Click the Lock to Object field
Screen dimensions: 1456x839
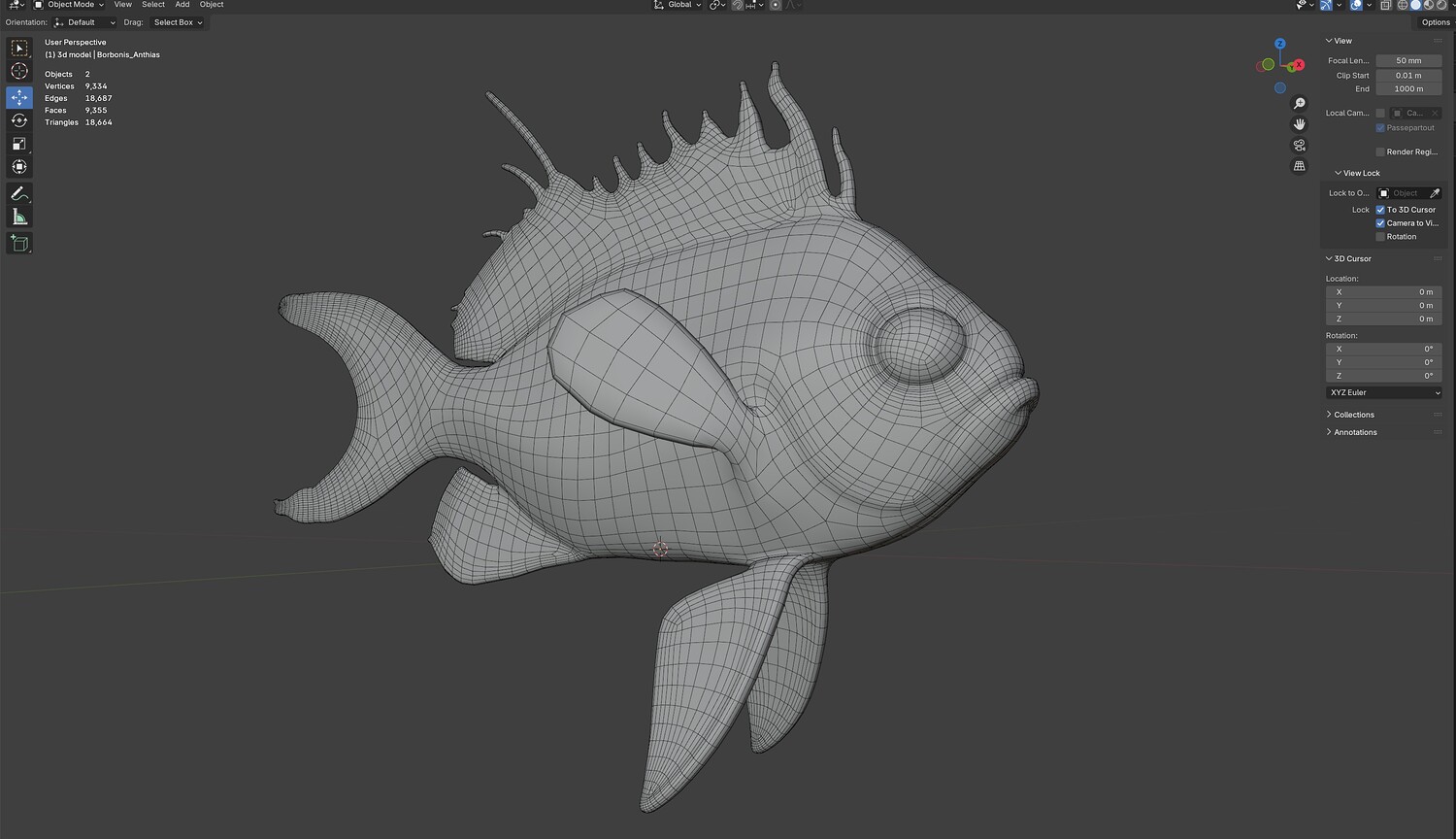coord(1402,193)
